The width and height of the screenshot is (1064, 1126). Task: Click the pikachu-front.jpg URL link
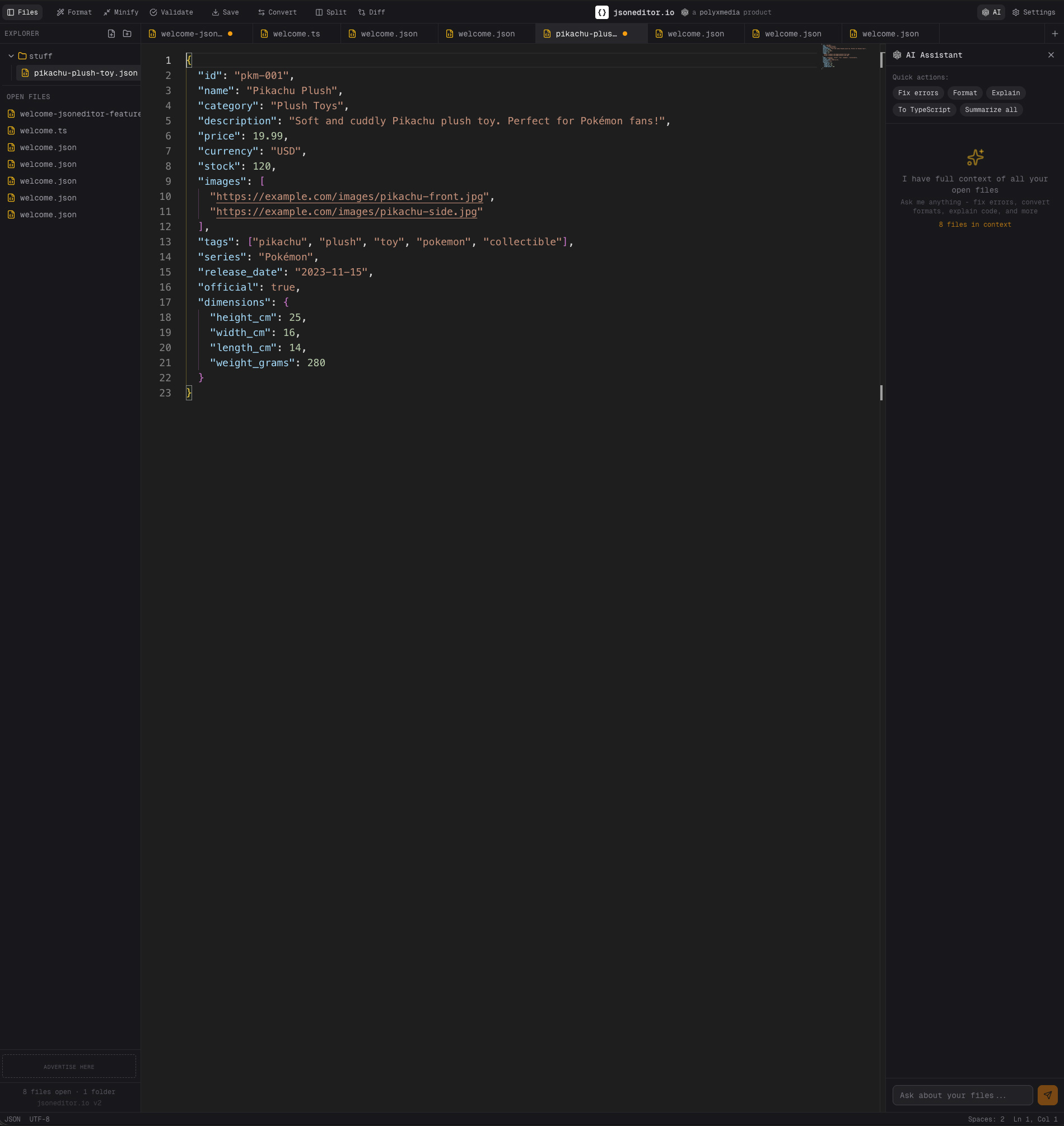point(349,197)
